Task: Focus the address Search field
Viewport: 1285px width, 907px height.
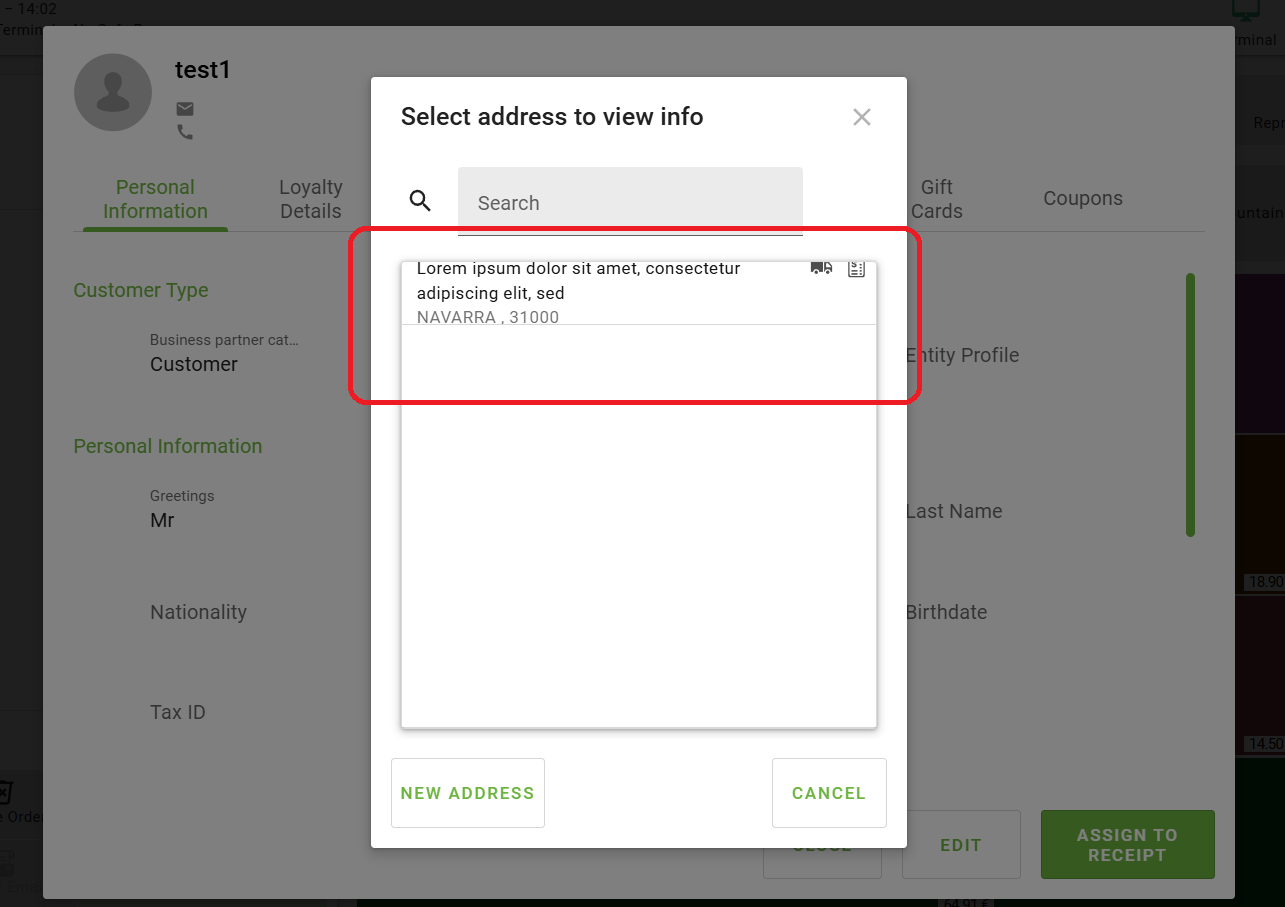Action: point(630,203)
